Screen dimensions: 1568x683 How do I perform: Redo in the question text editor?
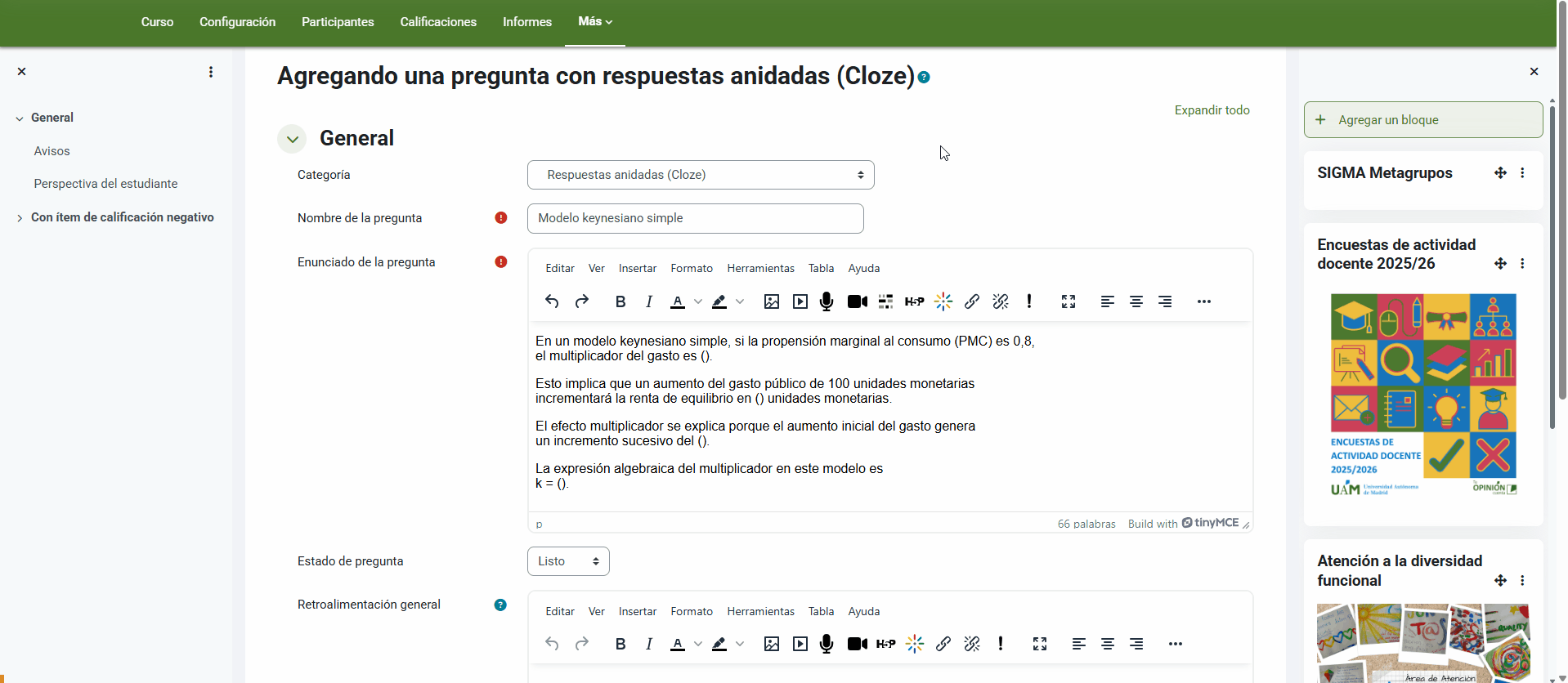[582, 301]
